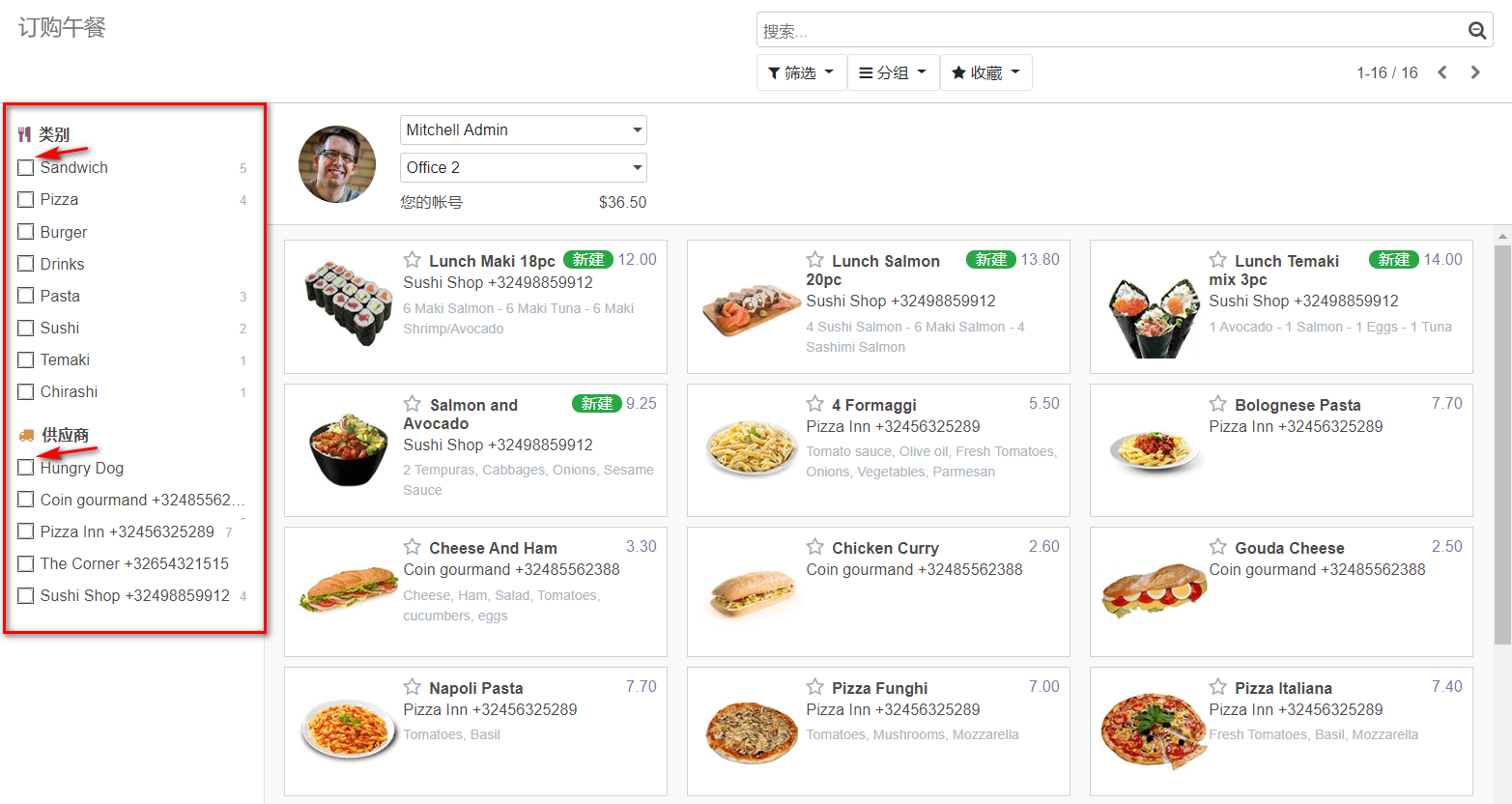Open the Mitchell Admin user dropdown
Image resolution: width=1512 pixels, height=804 pixels.
pyautogui.click(x=523, y=129)
